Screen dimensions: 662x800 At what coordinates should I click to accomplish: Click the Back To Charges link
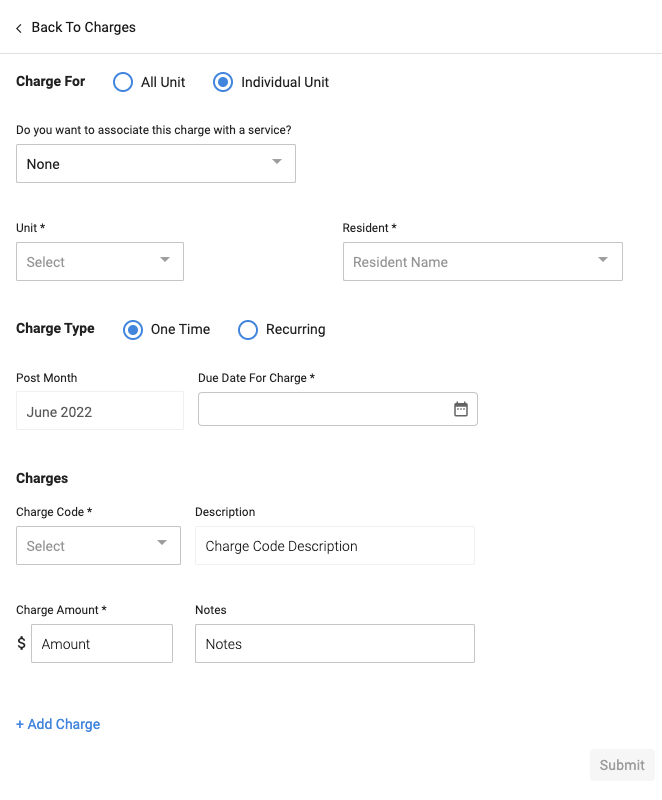[83, 28]
